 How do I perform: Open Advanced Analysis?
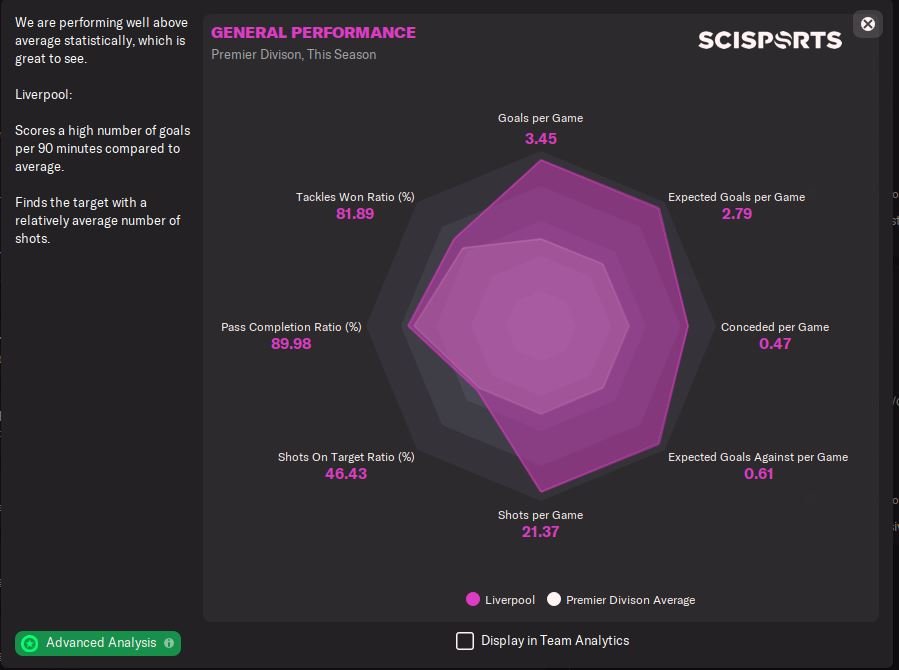point(100,643)
